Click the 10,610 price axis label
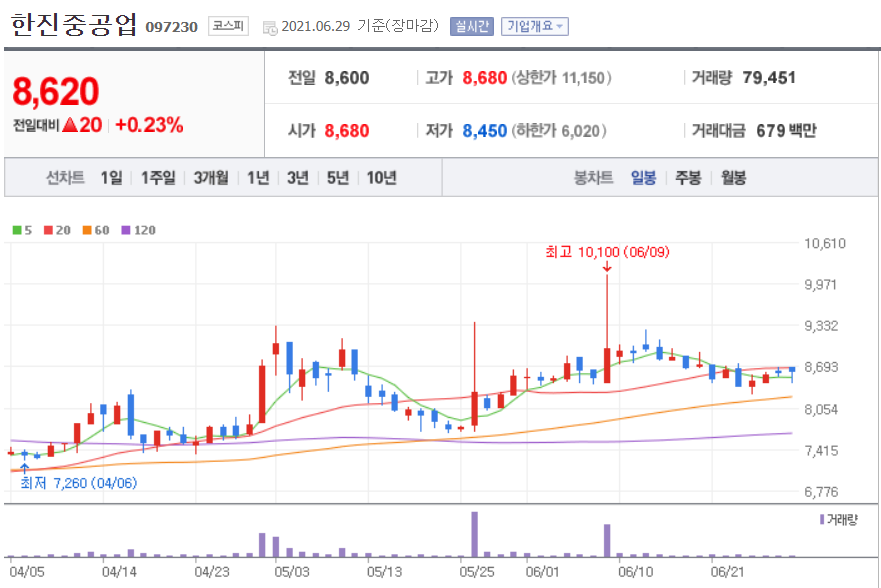The height and width of the screenshot is (588, 881). (x=824, y=243)
